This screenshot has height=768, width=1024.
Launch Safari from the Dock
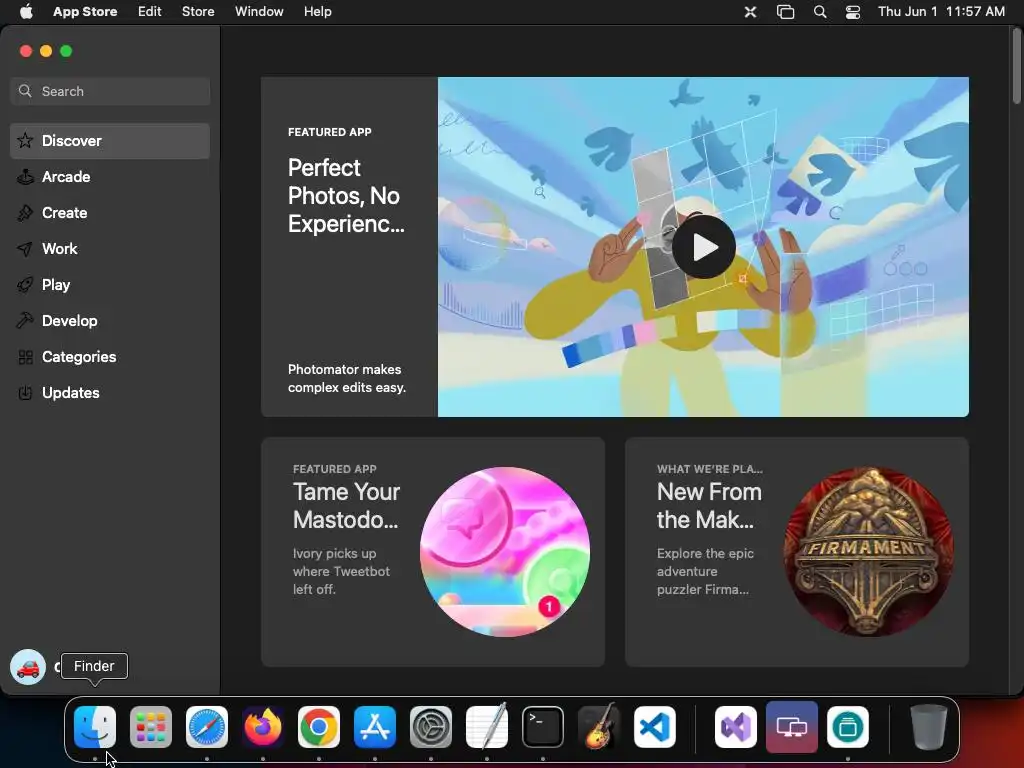(x=207, y=727)
